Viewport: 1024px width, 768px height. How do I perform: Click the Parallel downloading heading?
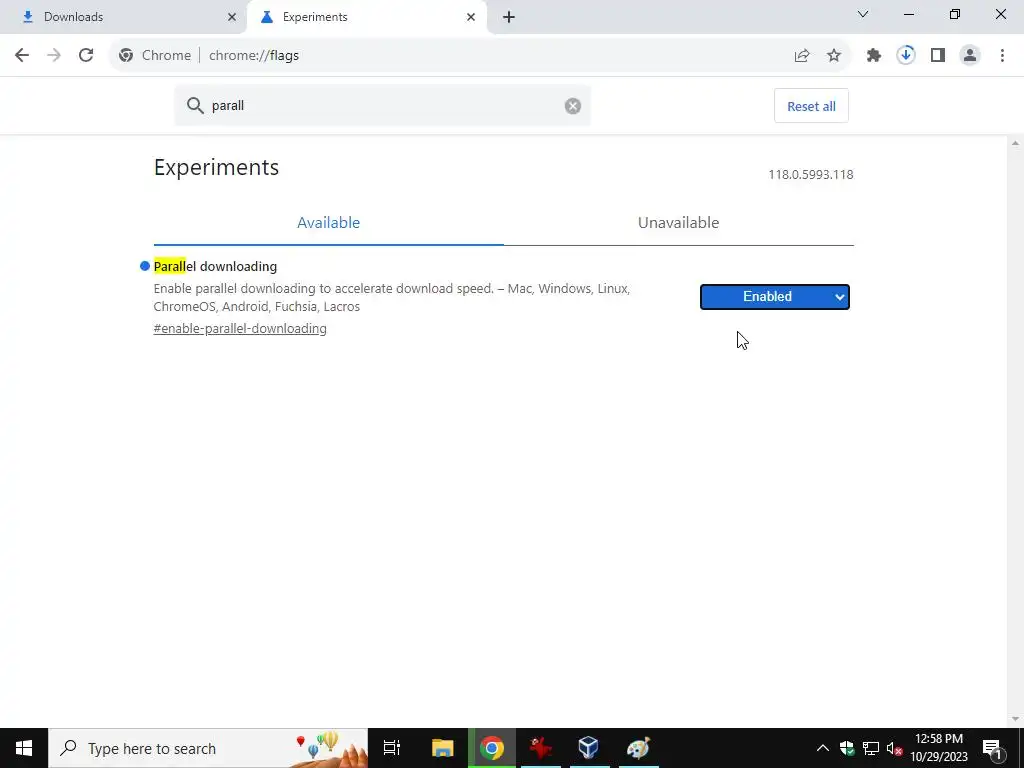(215, 266)
